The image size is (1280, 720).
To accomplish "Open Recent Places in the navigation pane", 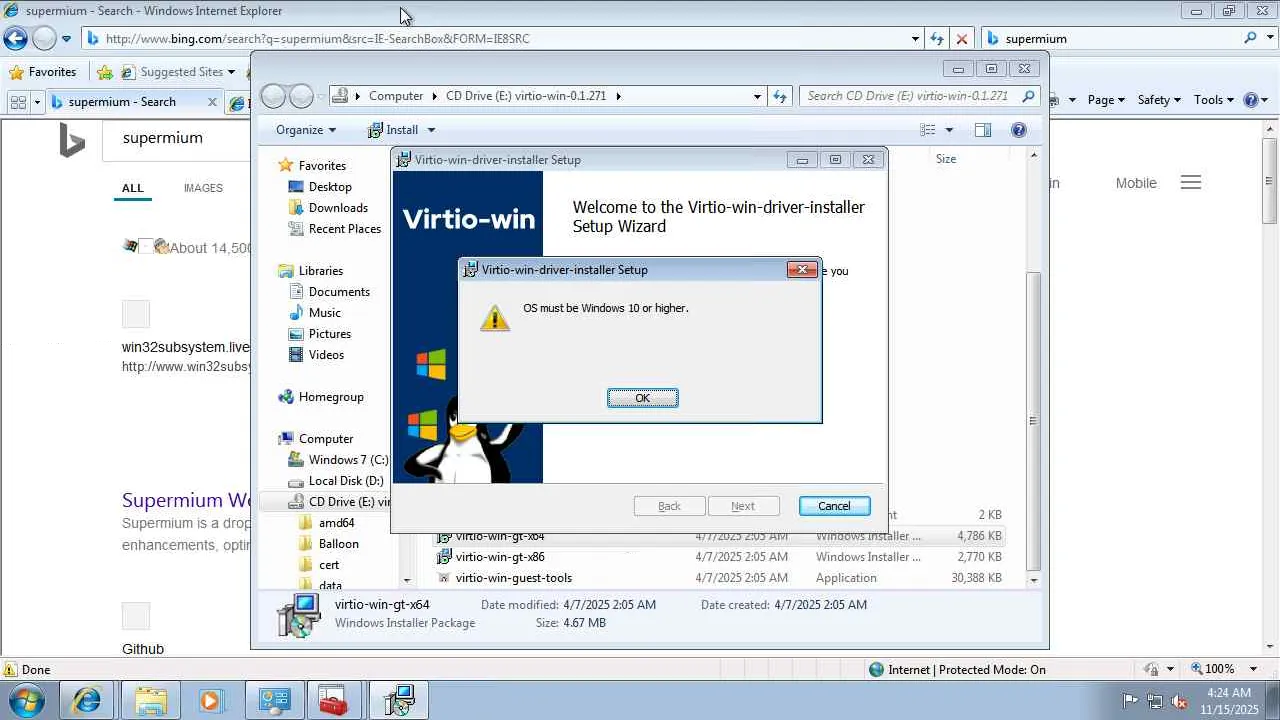I will coord(345,229).
